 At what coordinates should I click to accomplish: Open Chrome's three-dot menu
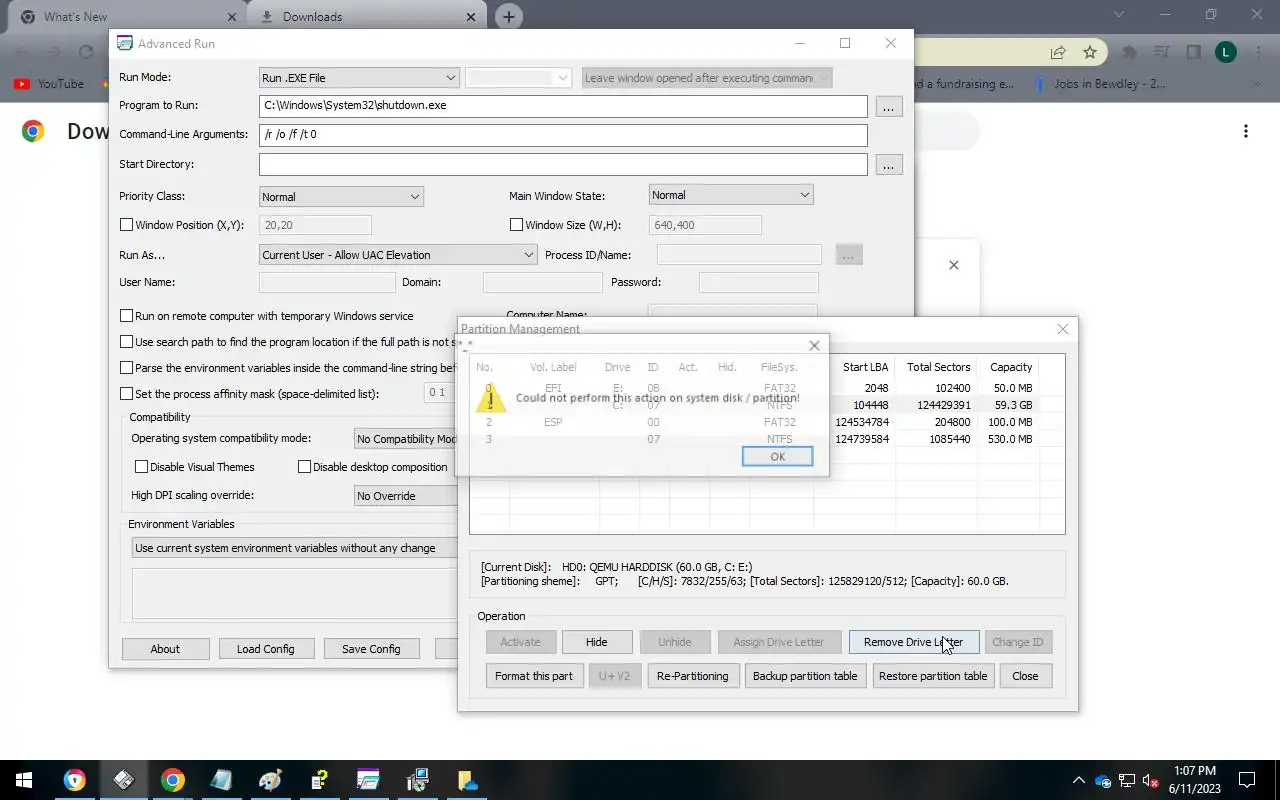[1258, 52]
